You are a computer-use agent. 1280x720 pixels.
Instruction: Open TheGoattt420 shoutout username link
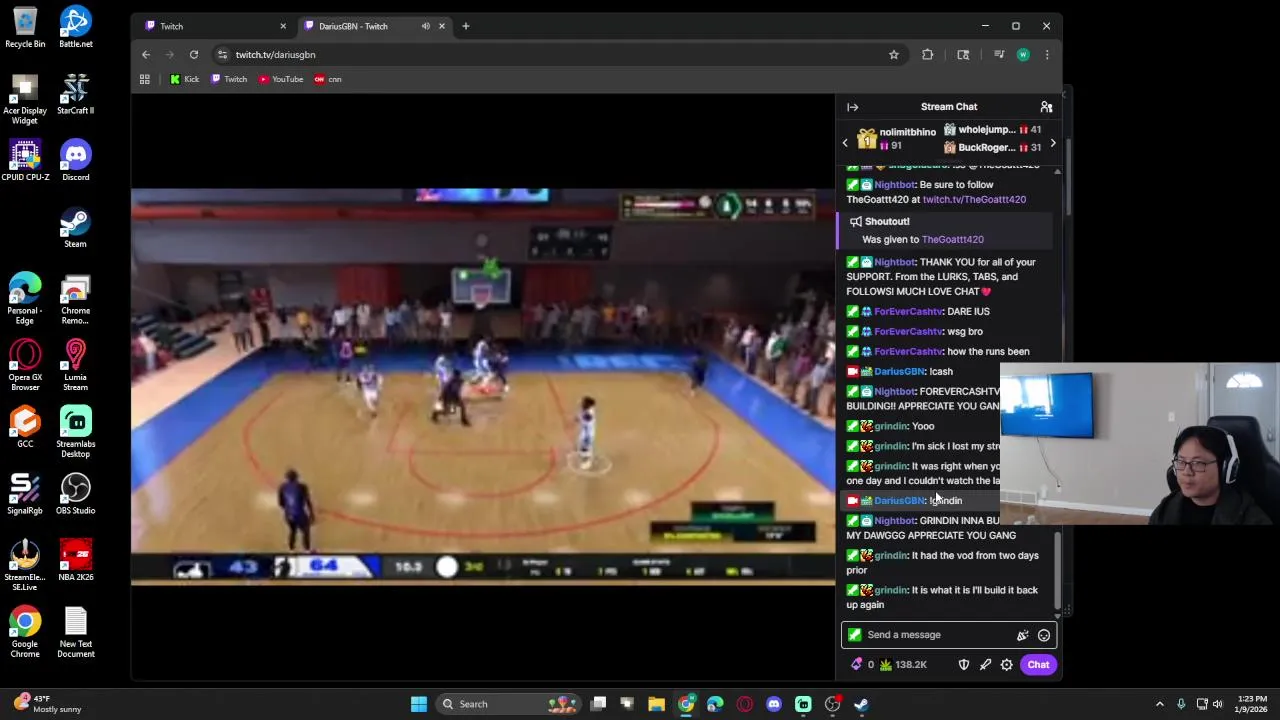pyautogui.click(x=952, y=240)
